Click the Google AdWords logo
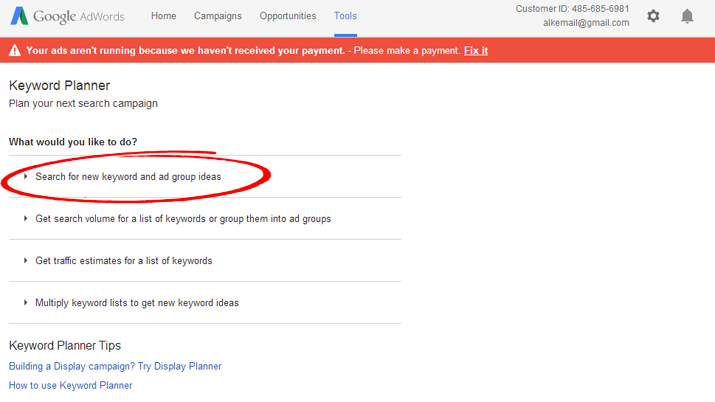Screen dimensions: 715x402 [67, 16]
